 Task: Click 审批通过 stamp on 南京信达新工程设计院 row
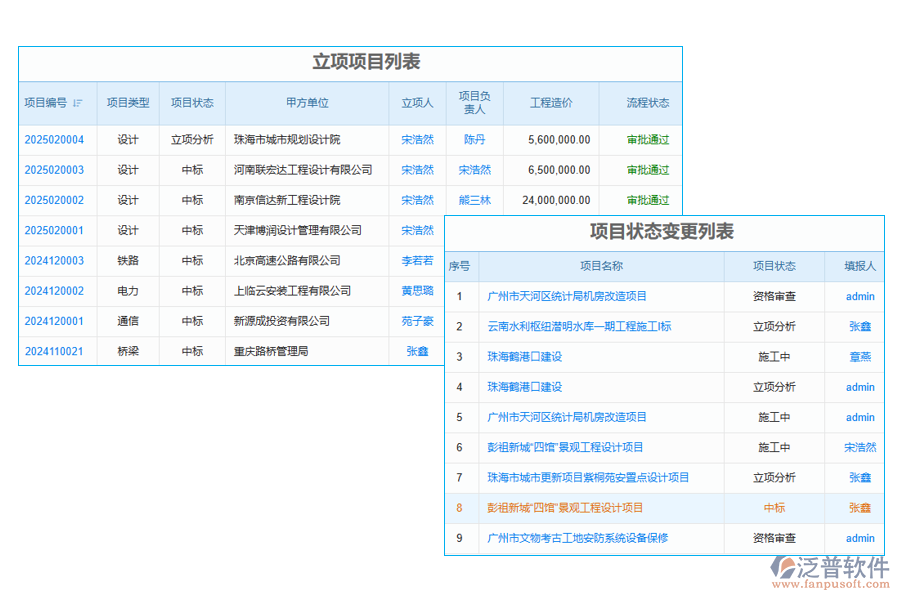[647, 200]
